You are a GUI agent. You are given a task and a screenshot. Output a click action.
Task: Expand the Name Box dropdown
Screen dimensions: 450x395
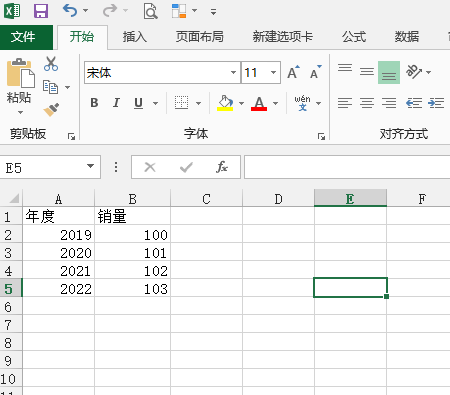click(x=90, y=166)
